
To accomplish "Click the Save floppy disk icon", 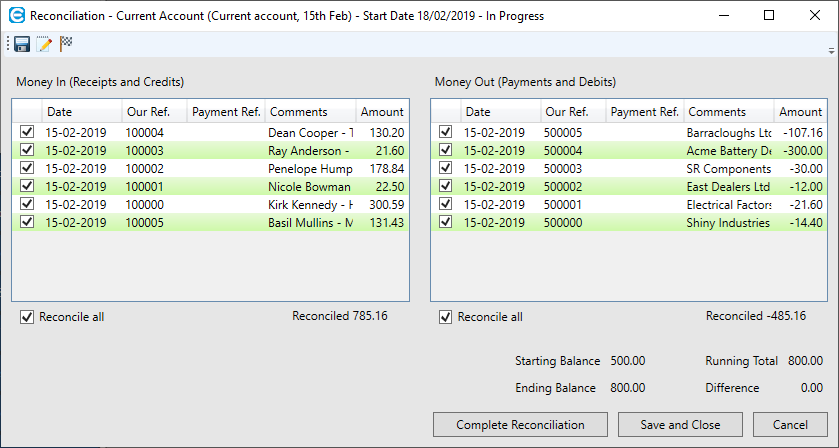I will pos(22,44).
